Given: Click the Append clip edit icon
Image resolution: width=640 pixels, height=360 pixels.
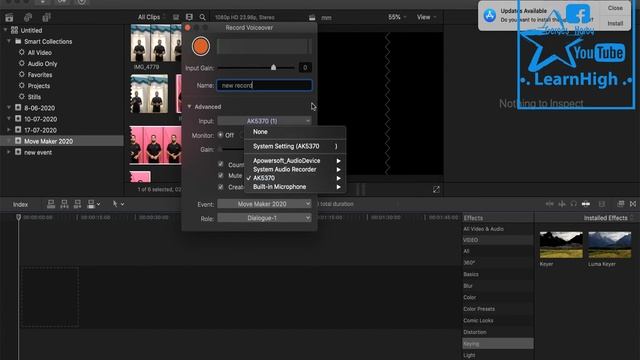Looking at the screenshot, I should click(x=78, y=204).
